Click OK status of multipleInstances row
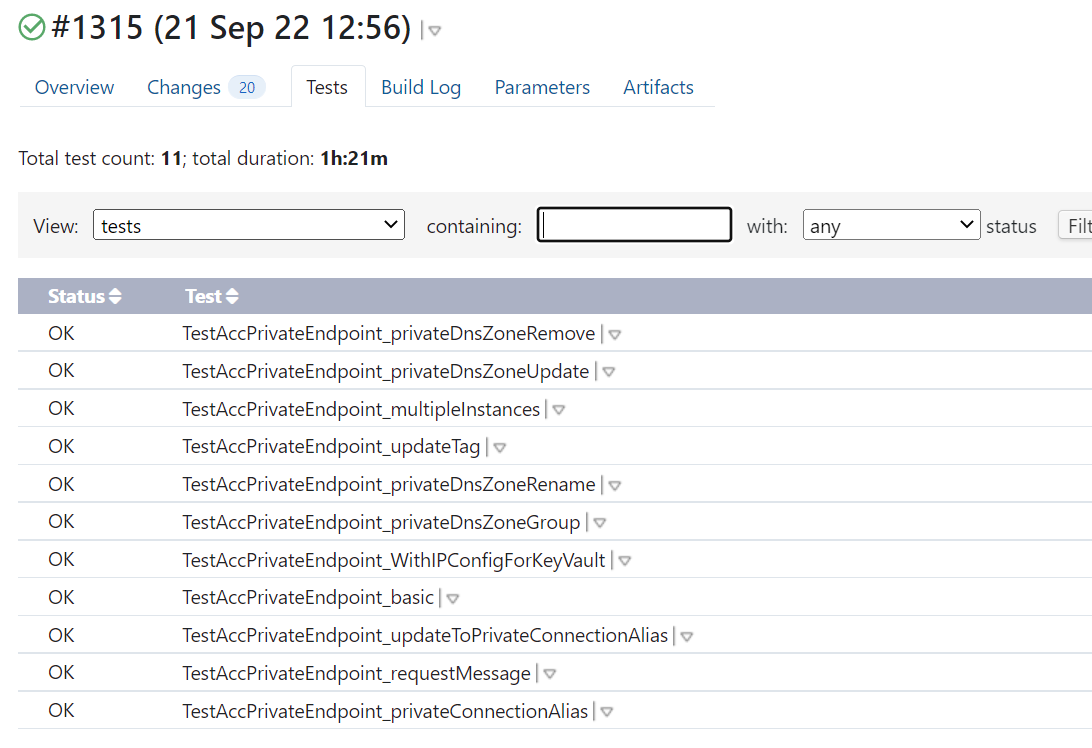 [61, 409]
